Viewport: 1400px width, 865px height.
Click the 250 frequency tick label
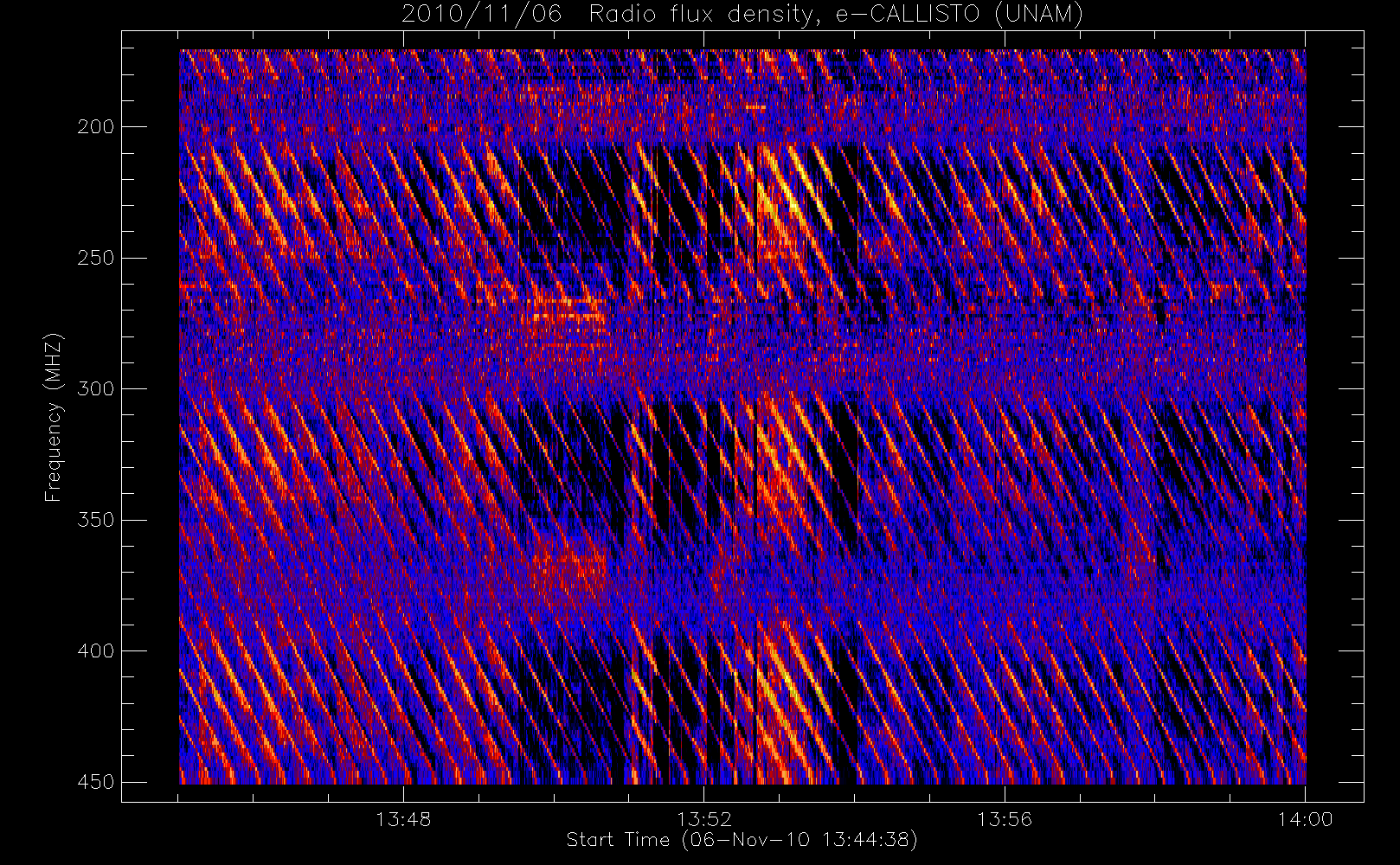(95, 258)
